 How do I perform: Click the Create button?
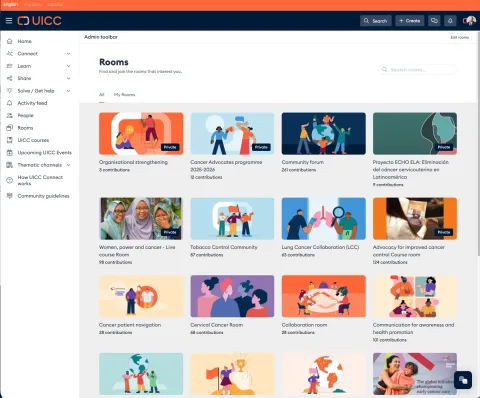point(410,21)
